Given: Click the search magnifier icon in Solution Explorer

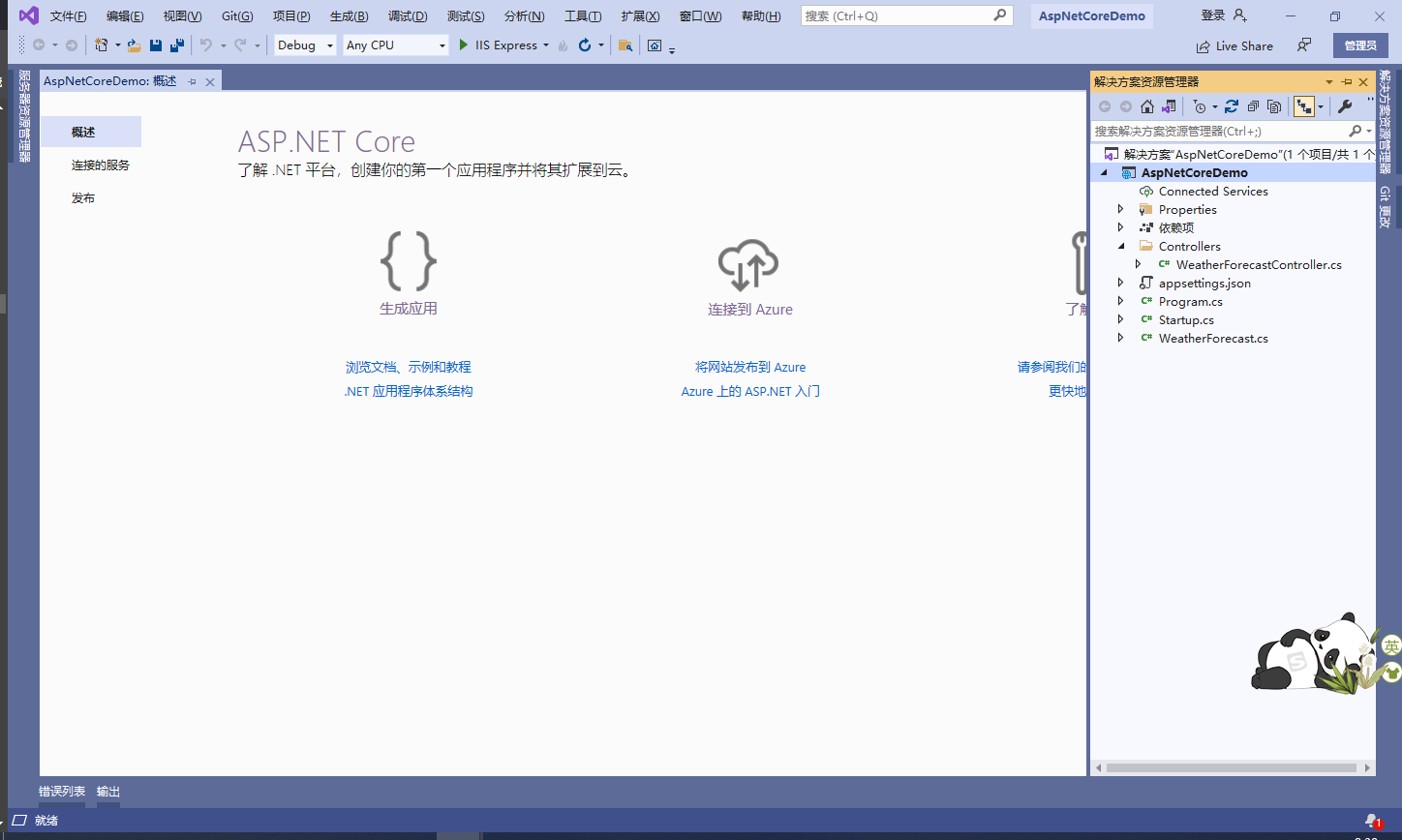Looking at the screenshot, I should pos(1356,131).
